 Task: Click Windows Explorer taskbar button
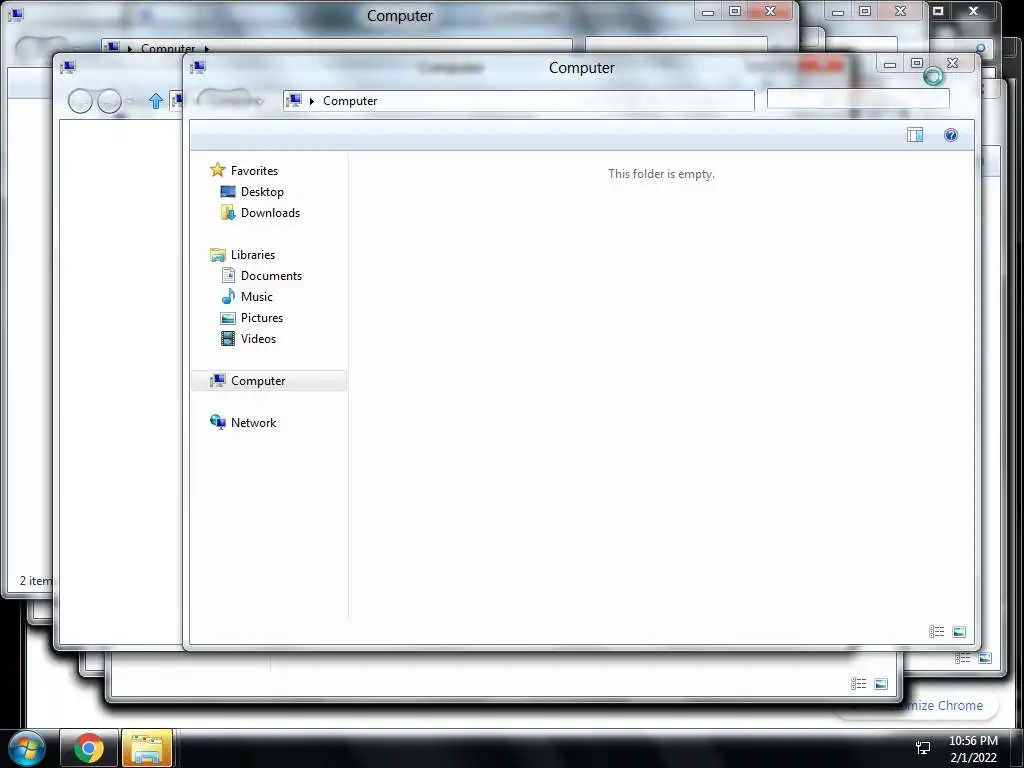[147, 748]
